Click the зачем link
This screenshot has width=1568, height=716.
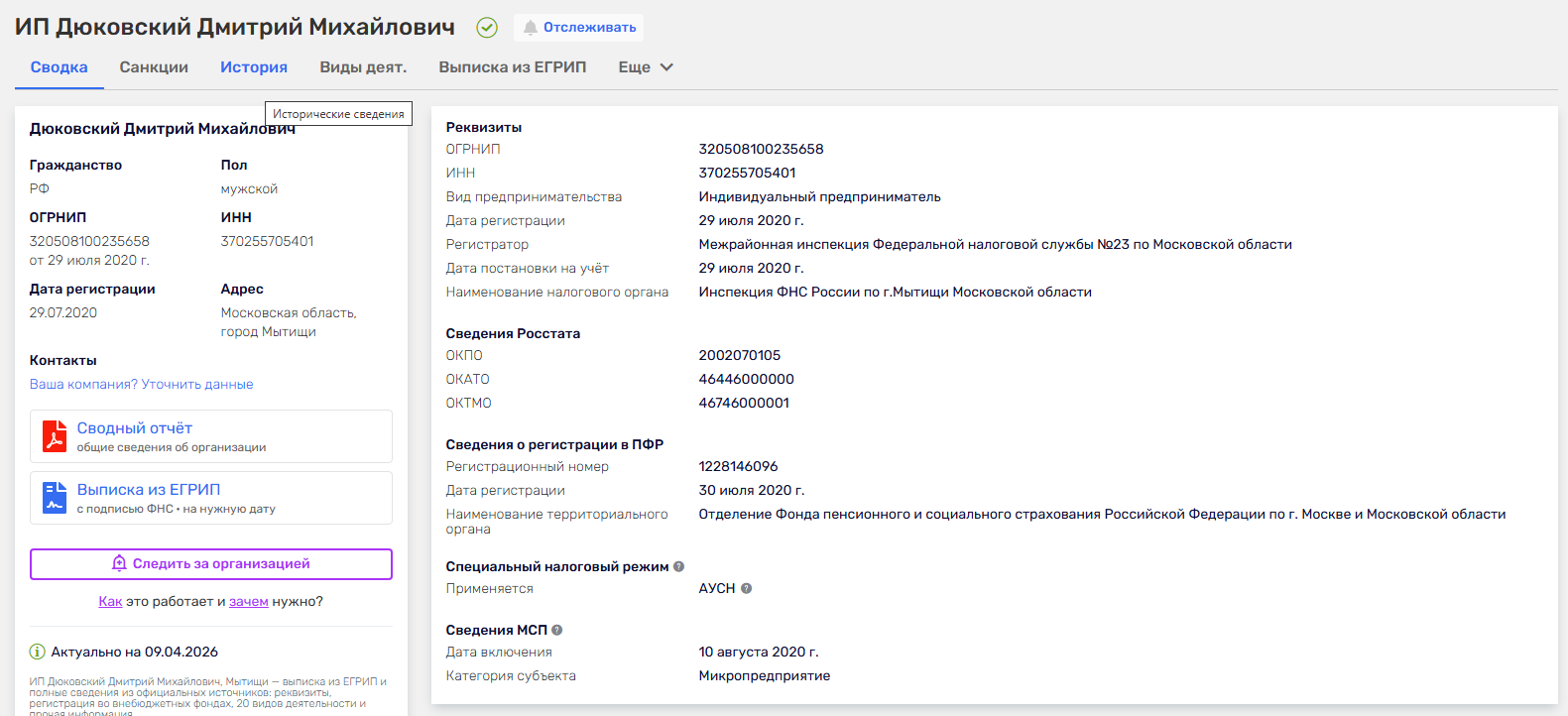point(249,602)
